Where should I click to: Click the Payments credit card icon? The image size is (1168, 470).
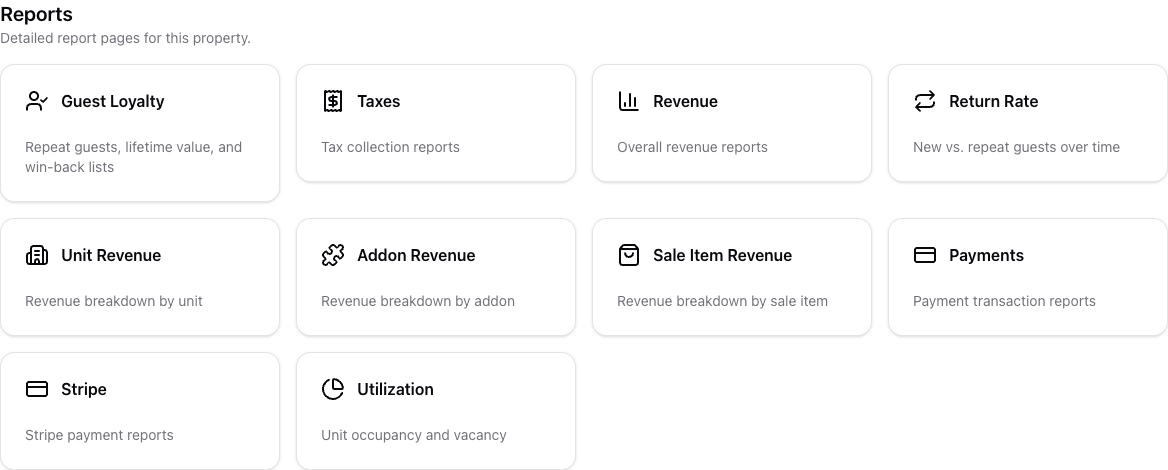[924, 255]
